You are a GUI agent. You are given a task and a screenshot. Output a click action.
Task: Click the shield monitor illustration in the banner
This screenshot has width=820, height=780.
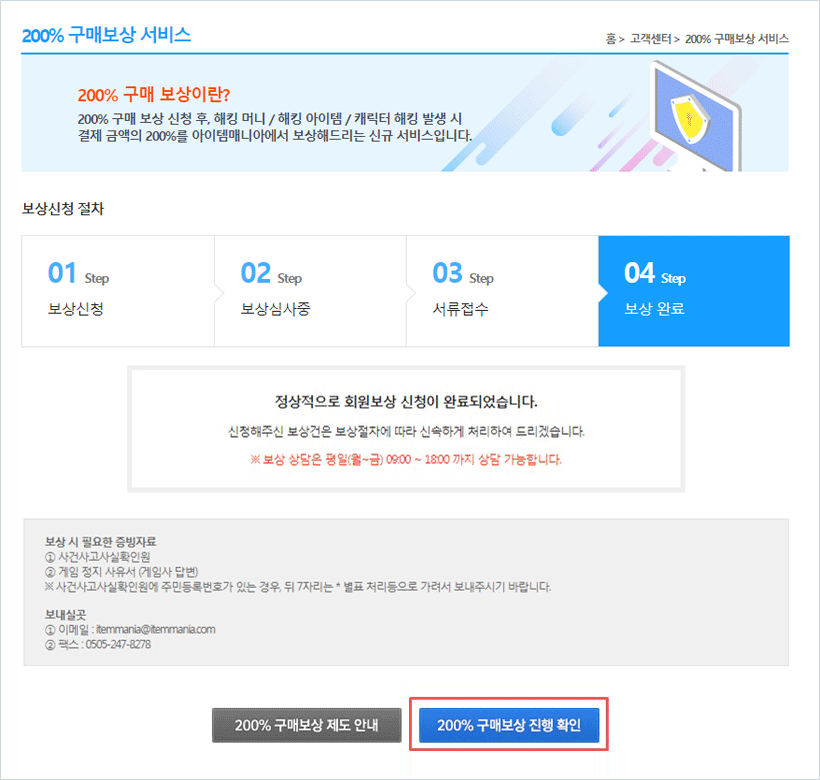(696, 117)
